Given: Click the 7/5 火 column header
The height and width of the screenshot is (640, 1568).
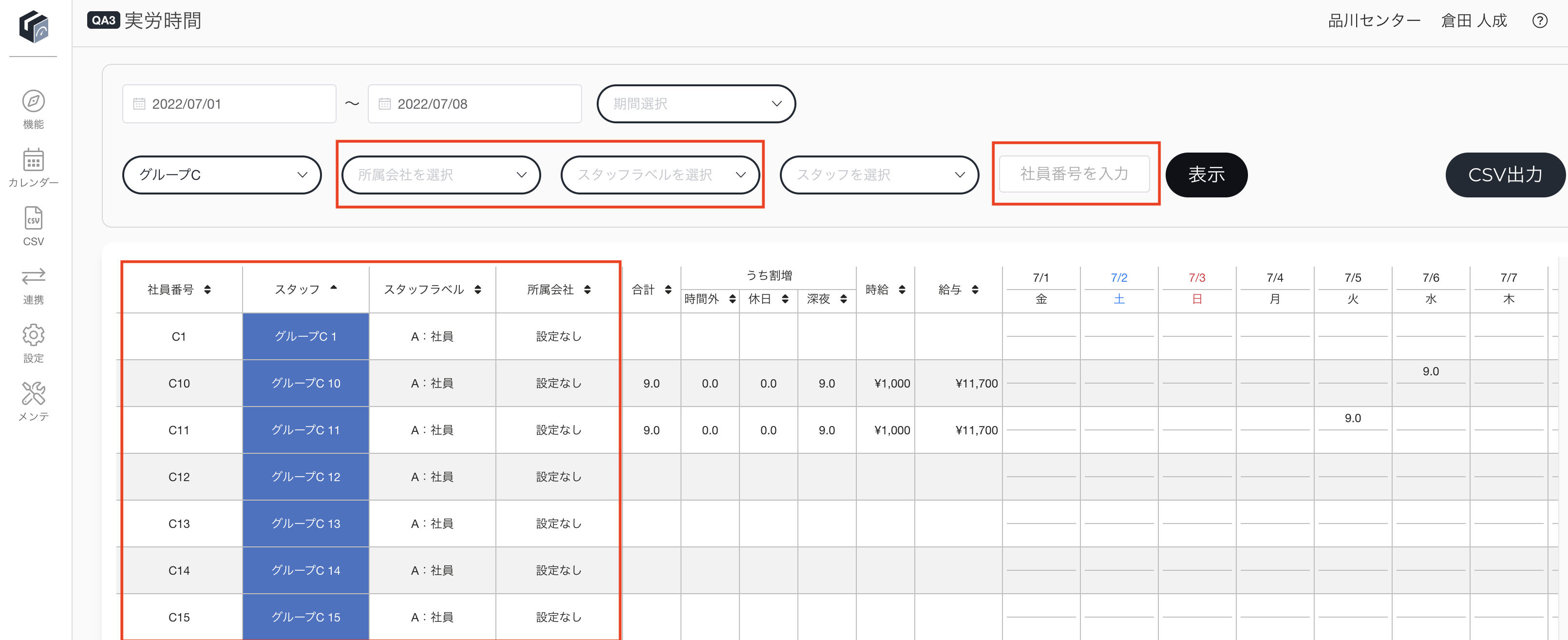Looking at the screenshot, I should (x=1353, y=289).
